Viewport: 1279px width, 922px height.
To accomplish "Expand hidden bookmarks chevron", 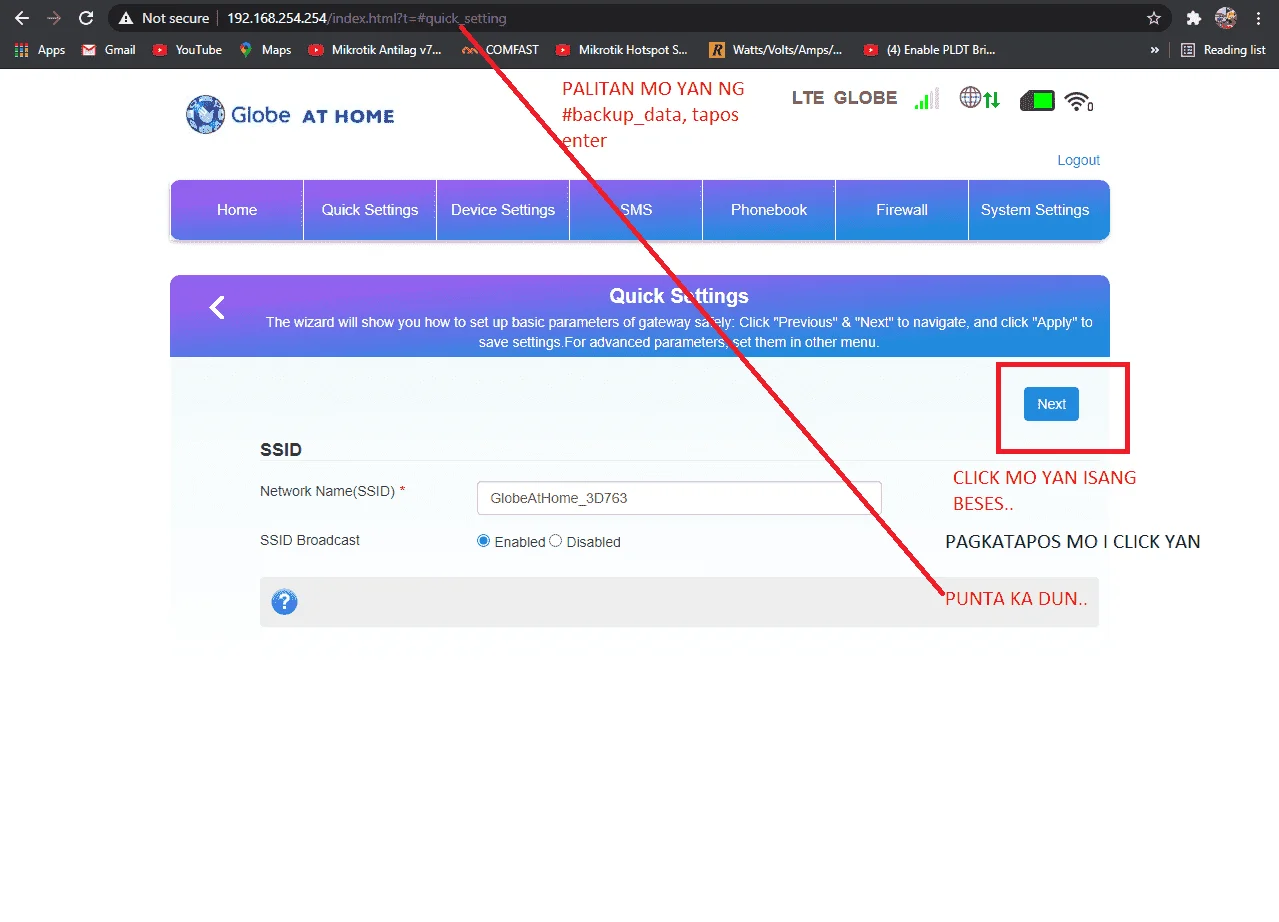I will [x=1155, y=50].
